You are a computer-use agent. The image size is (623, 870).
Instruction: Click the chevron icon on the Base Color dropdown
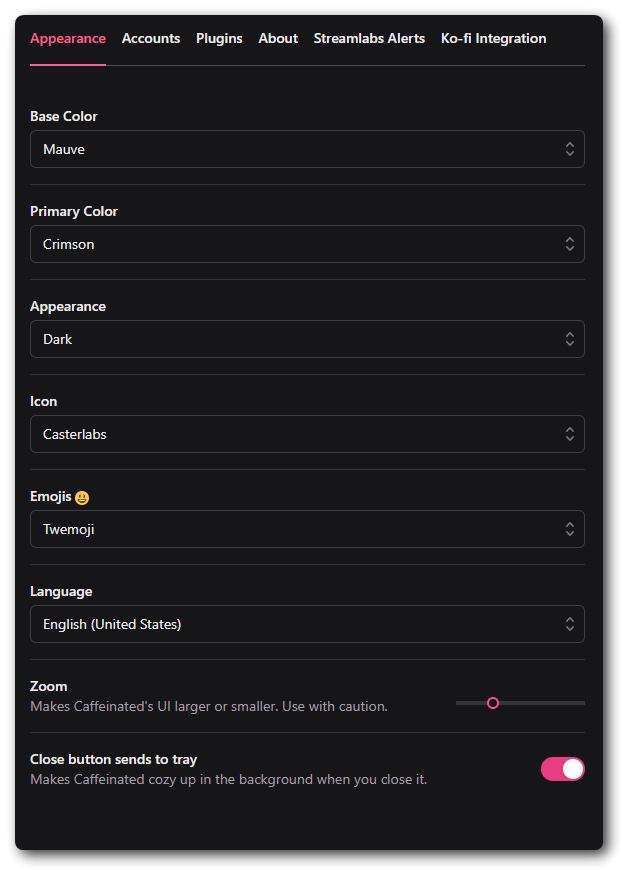click(x=570, y=148)
